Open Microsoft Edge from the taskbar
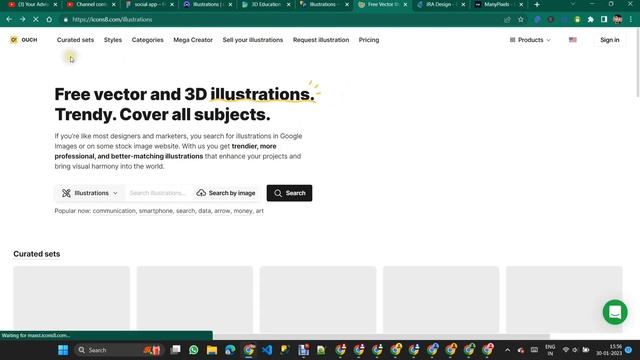Screen dimensions: 640x360 pos(230,350)
